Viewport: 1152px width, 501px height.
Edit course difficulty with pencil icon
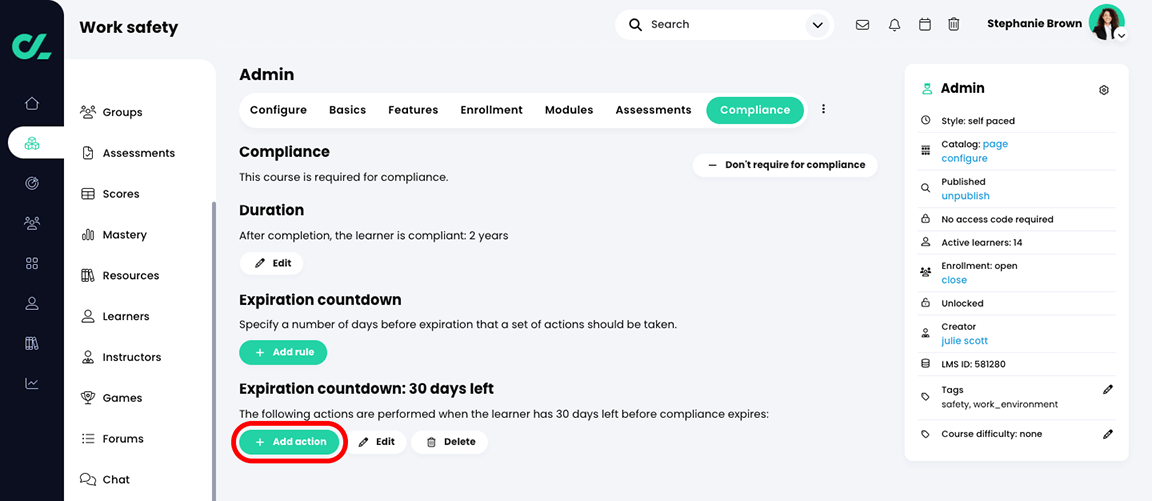coord(1108,434)
